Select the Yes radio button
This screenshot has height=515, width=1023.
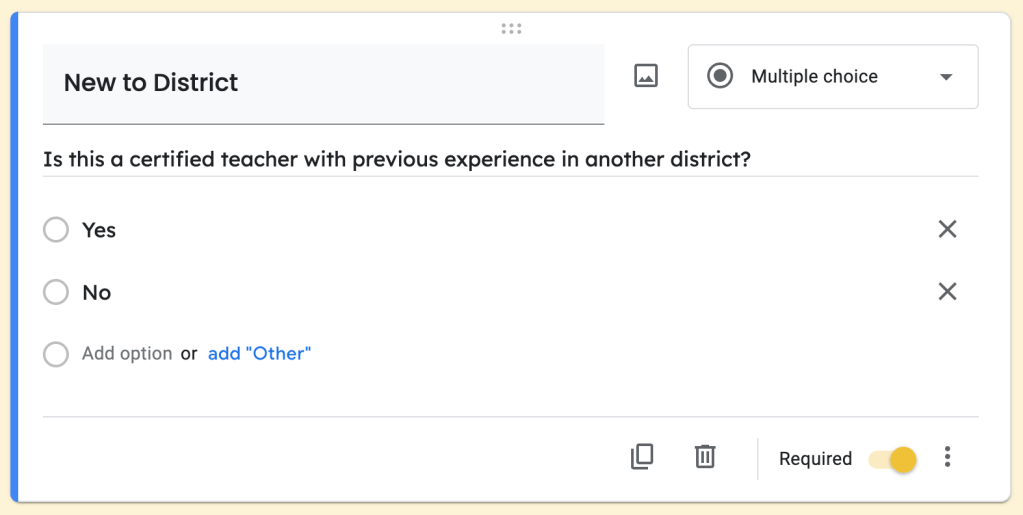56,230
